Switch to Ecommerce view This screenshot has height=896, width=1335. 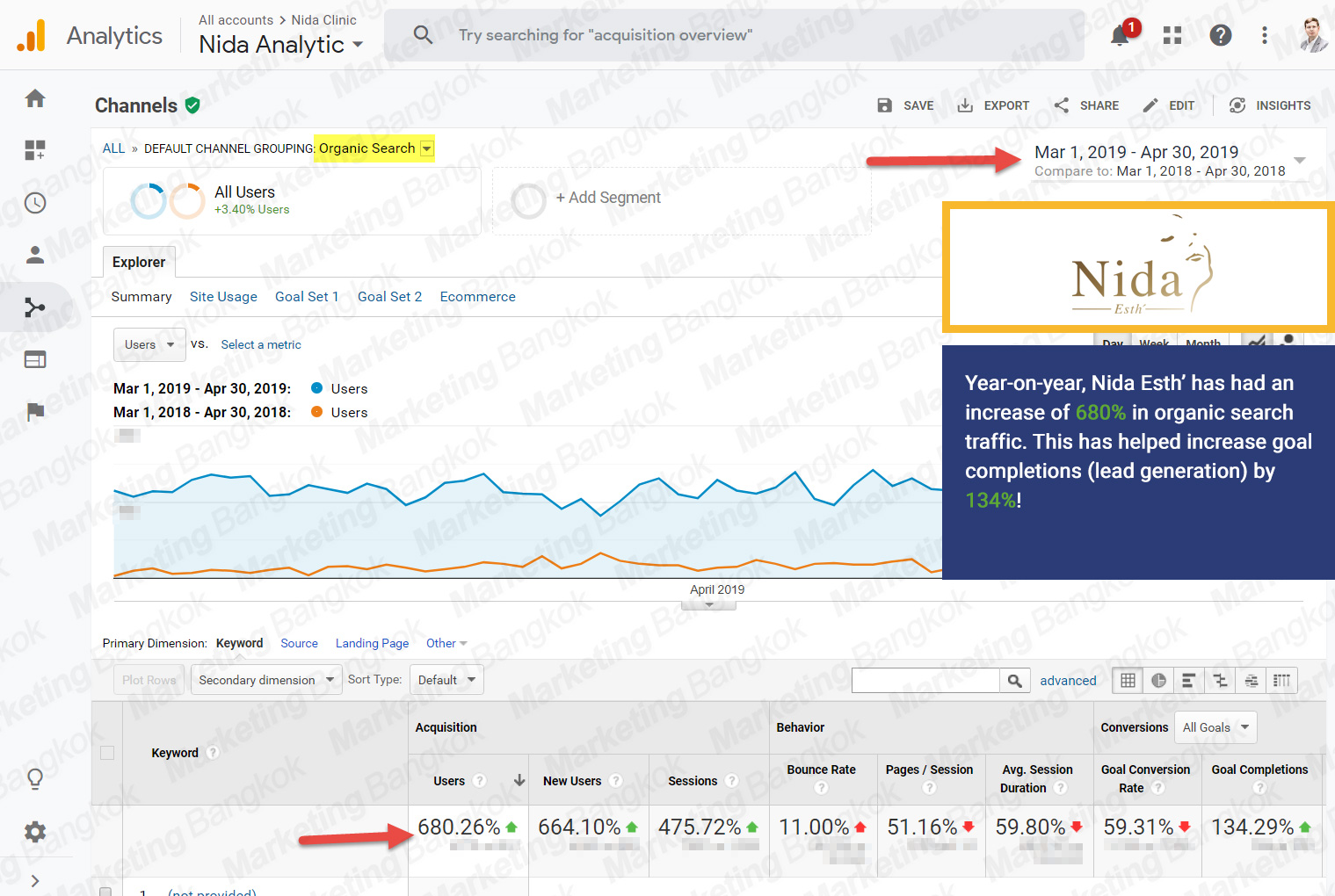point(477,297)
